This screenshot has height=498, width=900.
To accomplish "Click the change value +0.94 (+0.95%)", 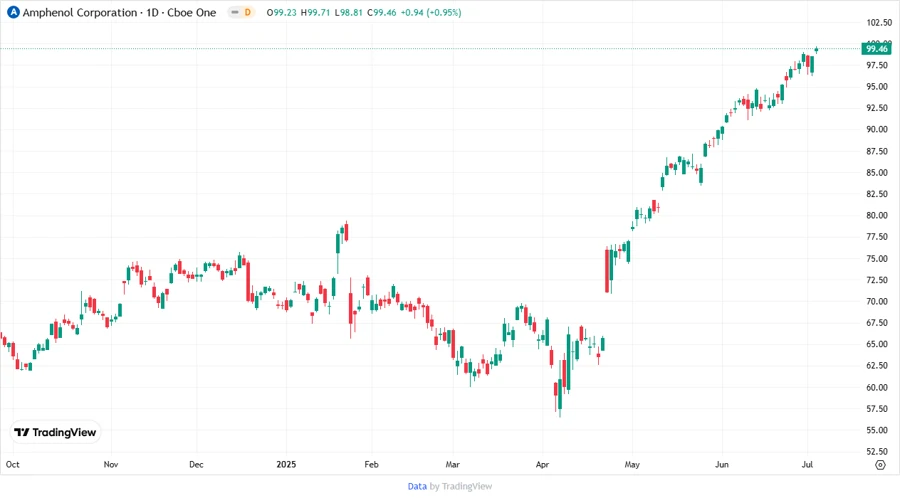I will point(431,12).
